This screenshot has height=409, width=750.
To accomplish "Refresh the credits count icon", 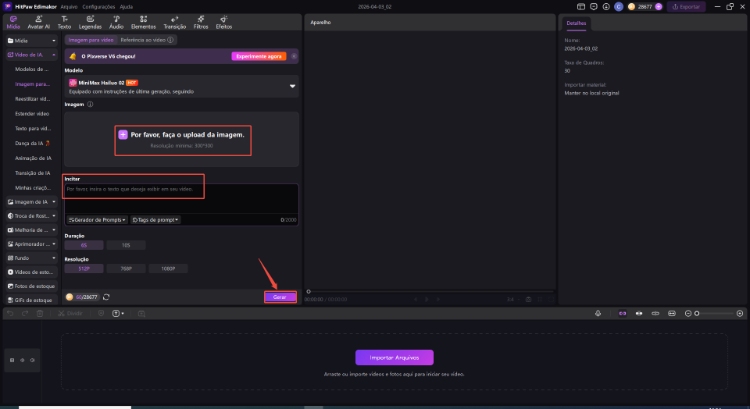I will (106, 297).
